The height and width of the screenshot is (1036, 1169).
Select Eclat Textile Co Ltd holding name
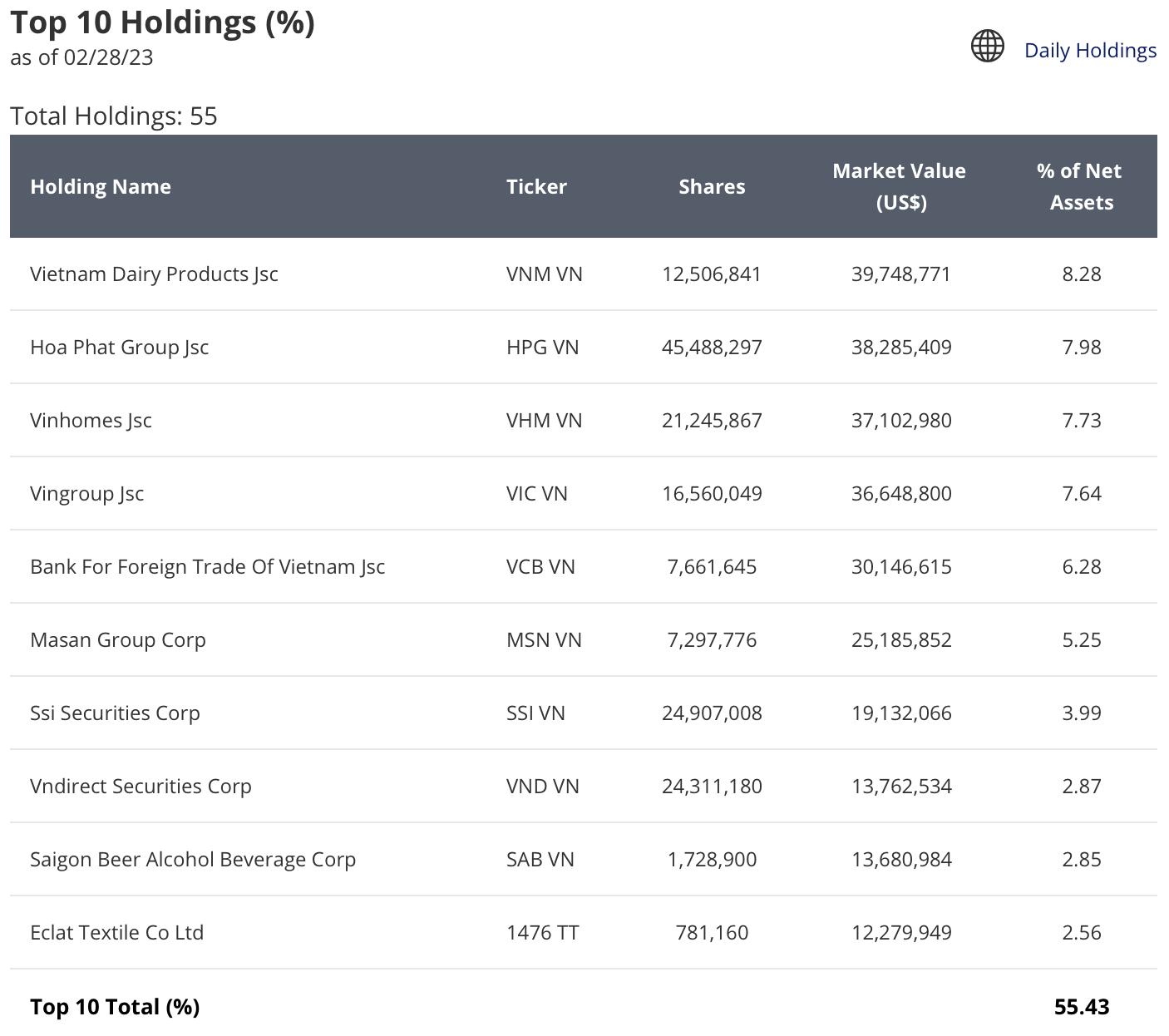(x=116, y=932)
